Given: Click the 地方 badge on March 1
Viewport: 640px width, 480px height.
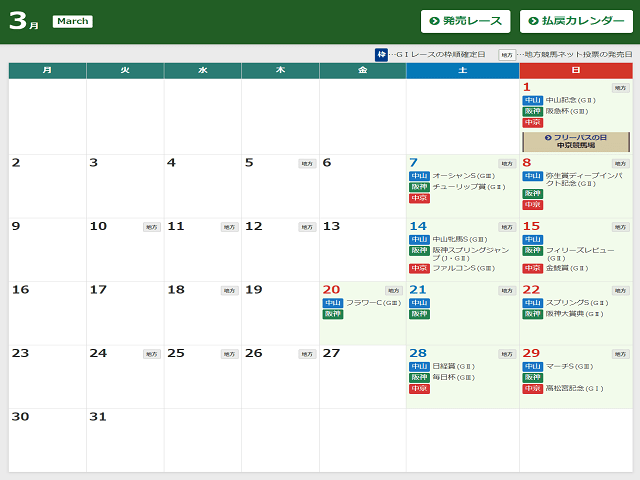Looking at the screenshot, I should (620, 88).
